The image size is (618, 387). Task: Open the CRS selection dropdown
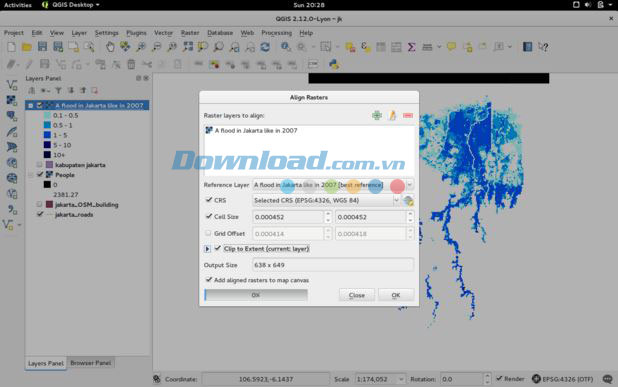[326, 201]
